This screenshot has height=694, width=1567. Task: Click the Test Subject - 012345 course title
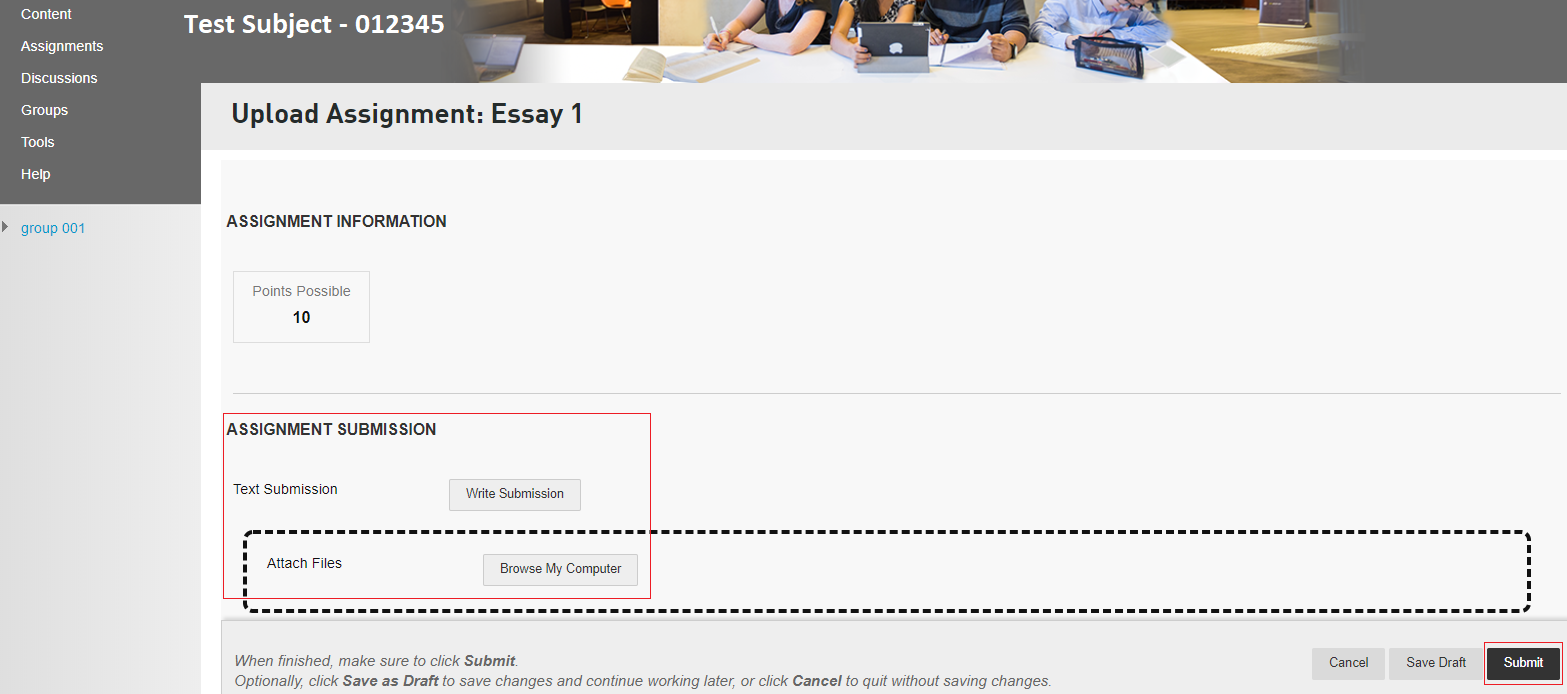[x=314, y=24]
